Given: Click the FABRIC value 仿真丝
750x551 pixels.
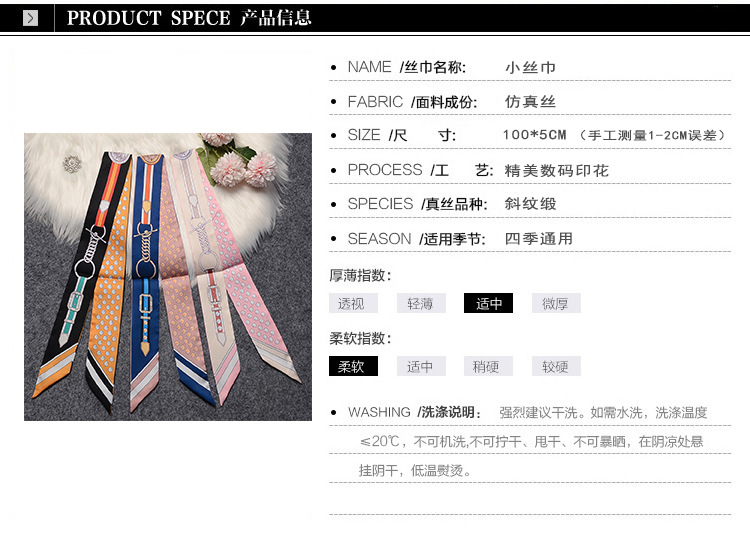Looking at the screenshot, I should point(530,101).
